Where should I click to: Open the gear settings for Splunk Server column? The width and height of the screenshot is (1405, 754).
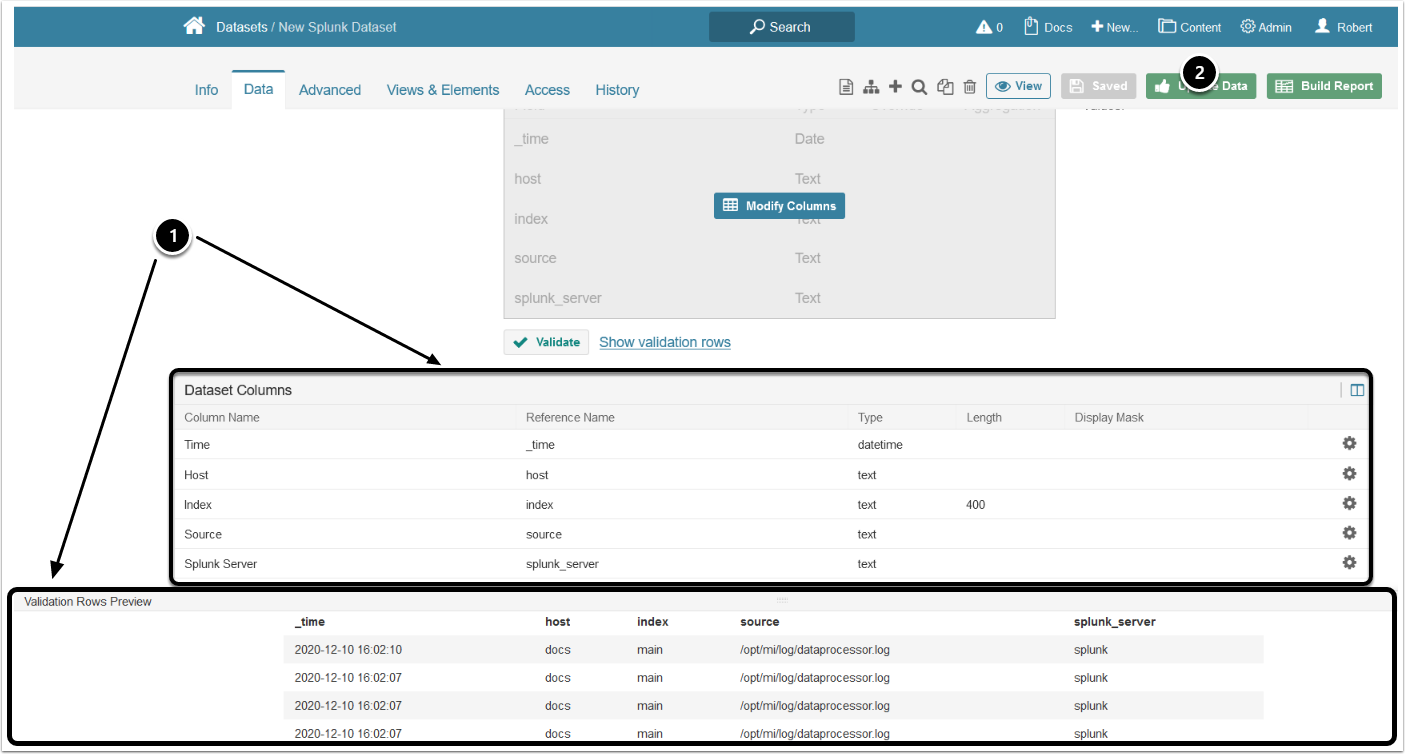[1349, 563]
